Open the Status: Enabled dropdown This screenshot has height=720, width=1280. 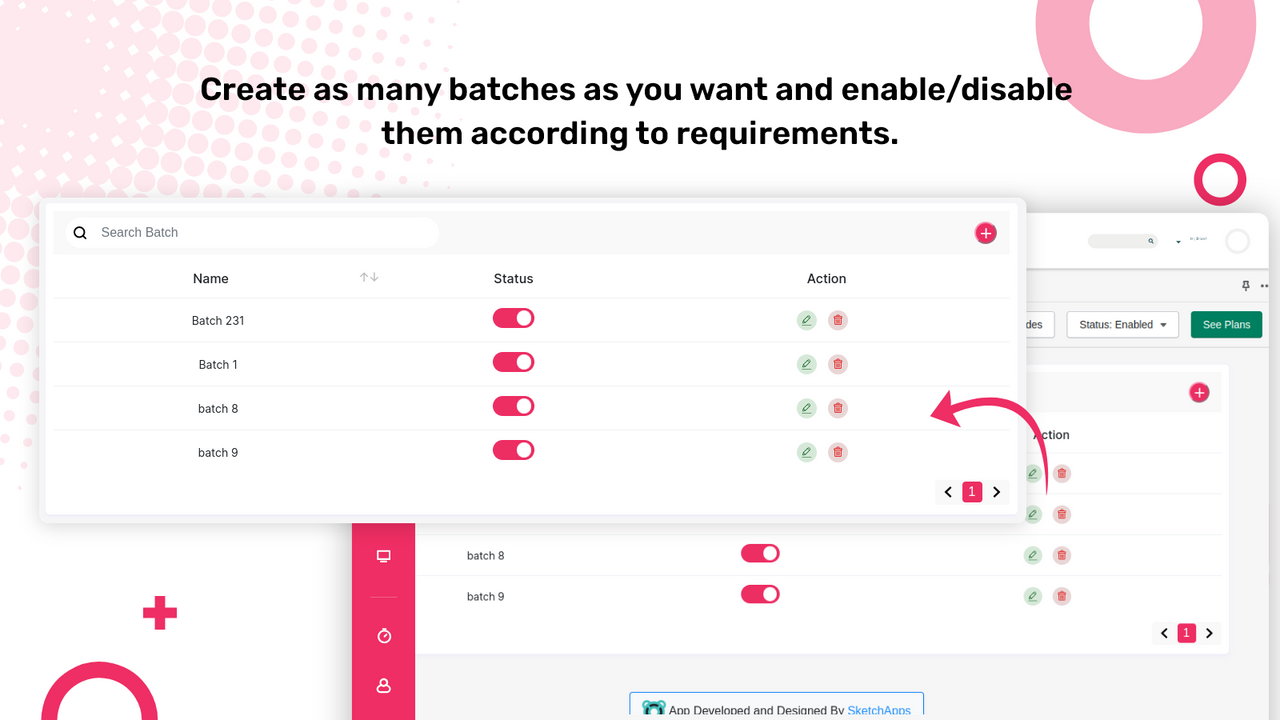click(1122, 324)
